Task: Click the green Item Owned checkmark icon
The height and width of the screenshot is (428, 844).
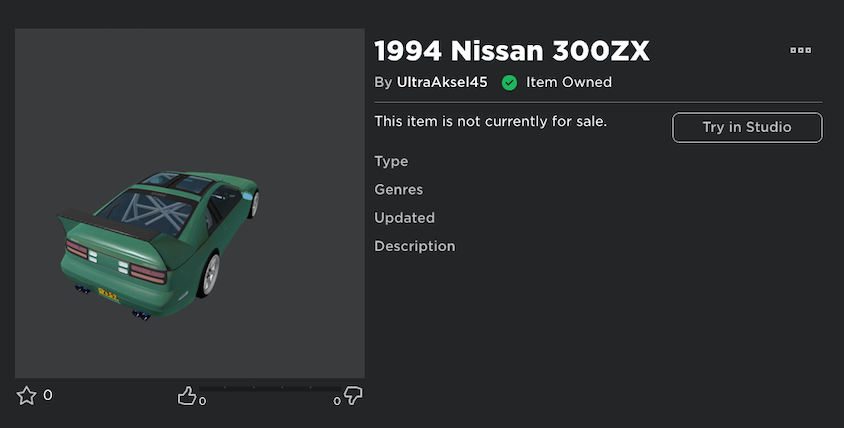Action: pyautogui.click(x=509, y=83)
